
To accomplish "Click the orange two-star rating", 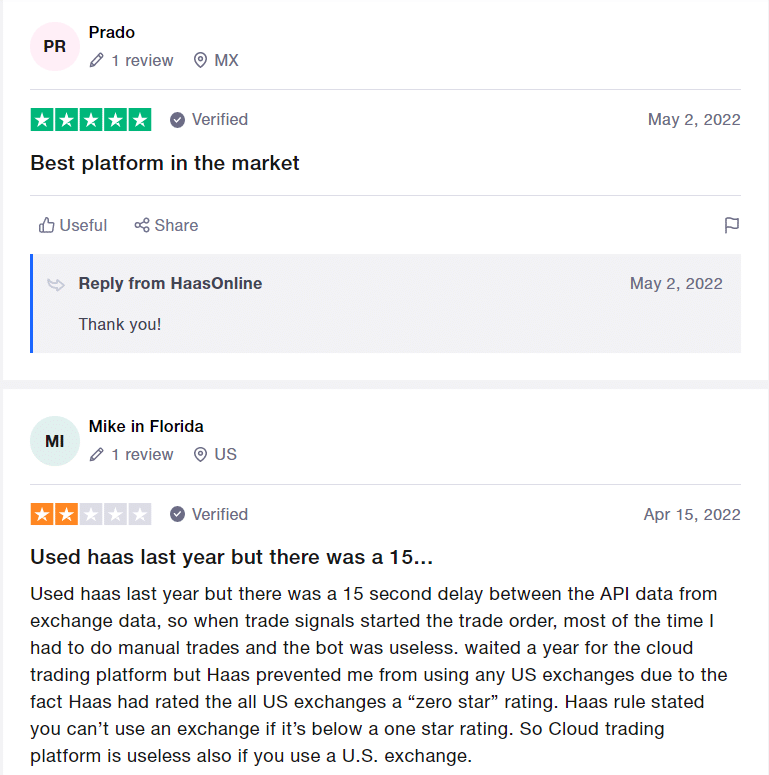I will point(91,515).
